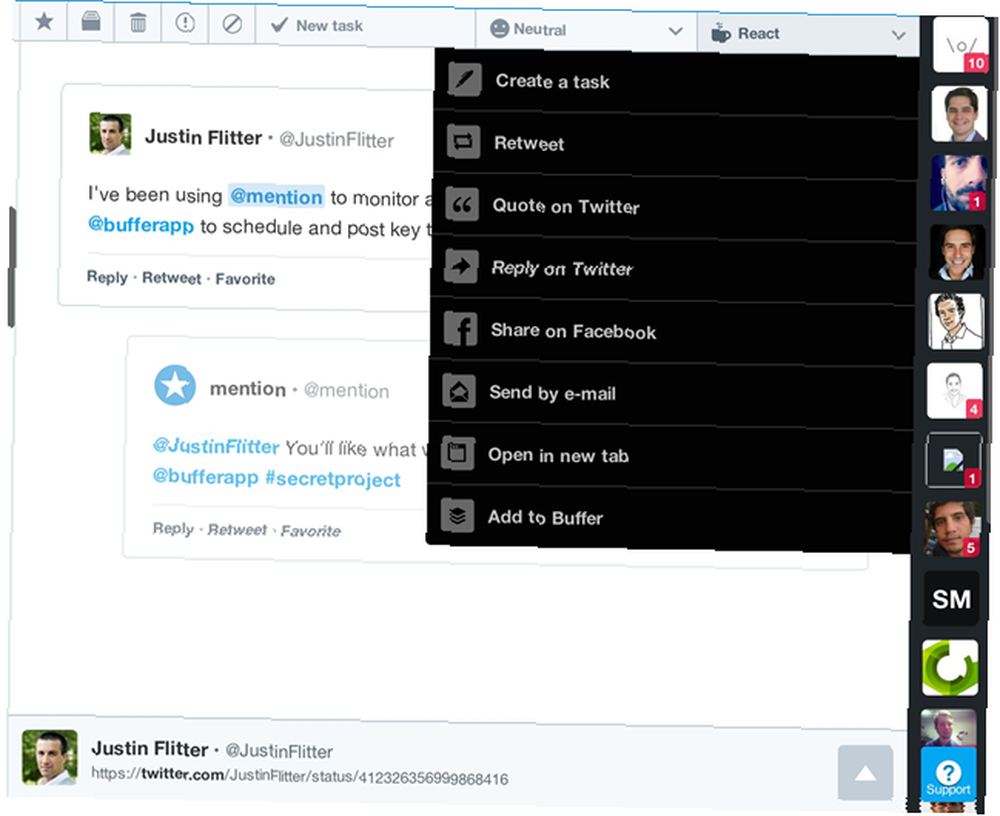
Task: Select bearded man avatar with 1 badge
Action: coord(958,183)
